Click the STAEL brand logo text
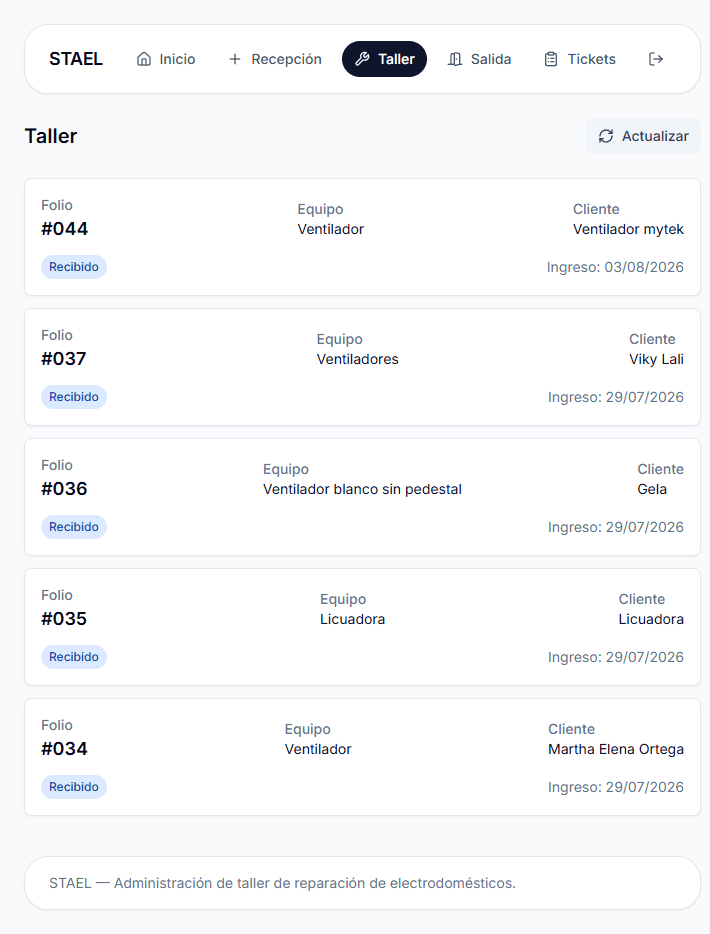The width and height of the screenshot is (710, 934). [x=76, y=59]
